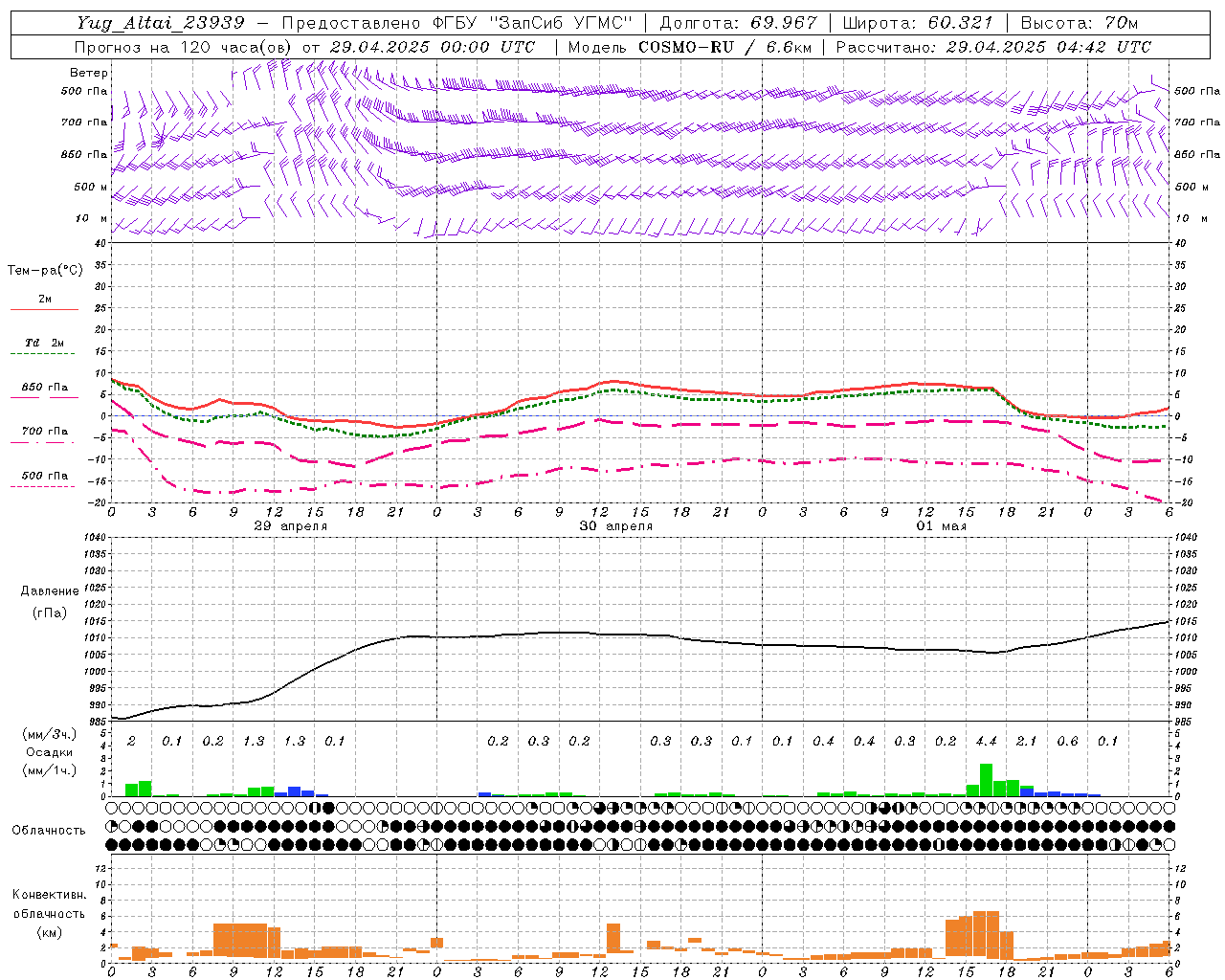Click the red 2м temperature legend line

(x=45, y=309)
